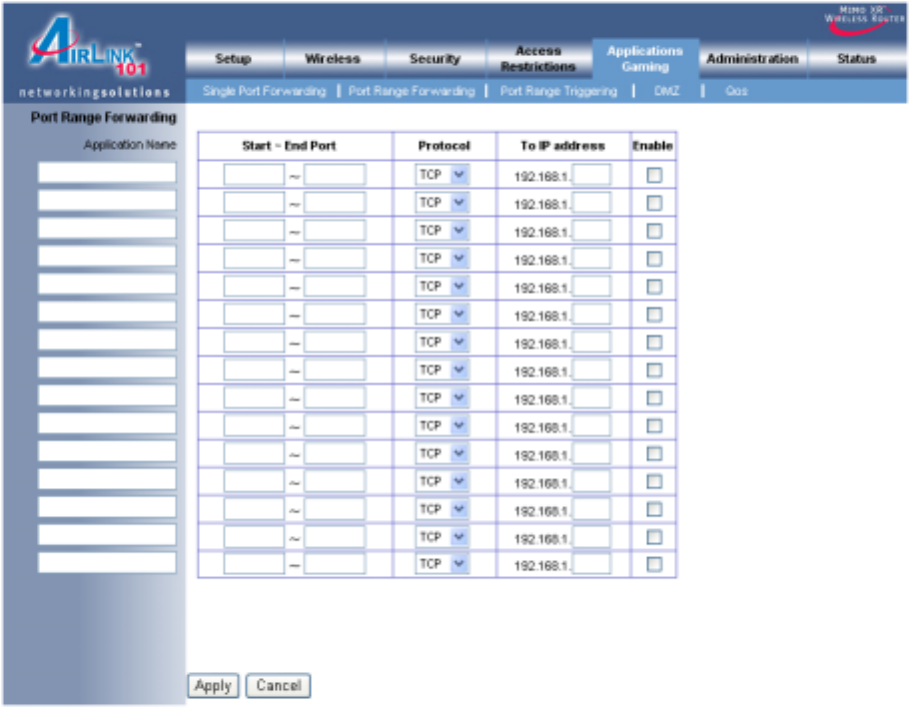Enable the fifth forwarding rule
Screen dimensions: 911x711
pos(654,286)
